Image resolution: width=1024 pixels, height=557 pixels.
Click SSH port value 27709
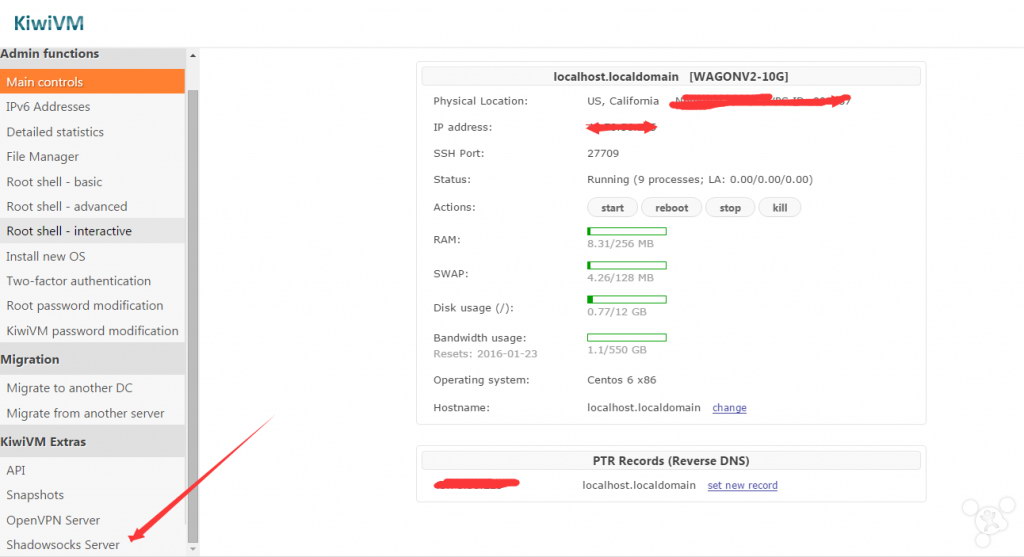point(603,153)
